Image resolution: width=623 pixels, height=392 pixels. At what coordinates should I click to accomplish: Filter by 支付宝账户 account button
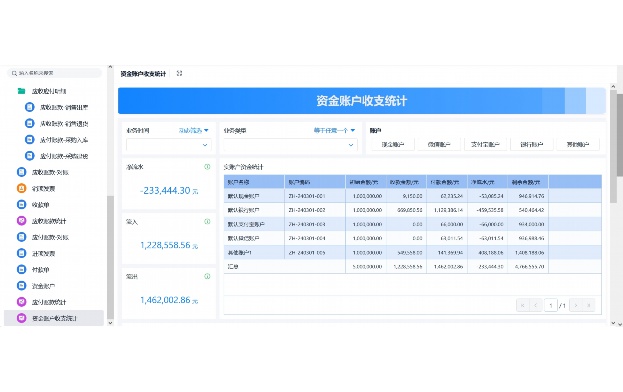pyautogui.click(x=485, y=145)
